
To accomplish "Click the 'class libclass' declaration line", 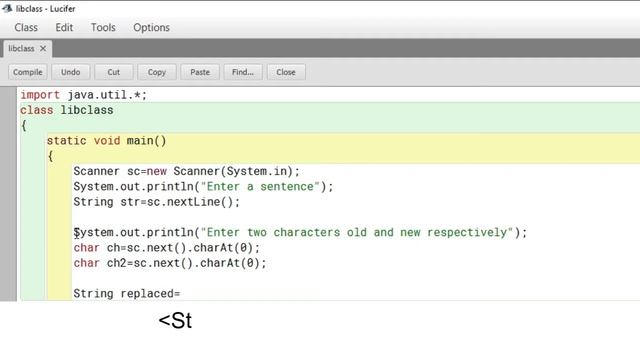I will (67, 110).
